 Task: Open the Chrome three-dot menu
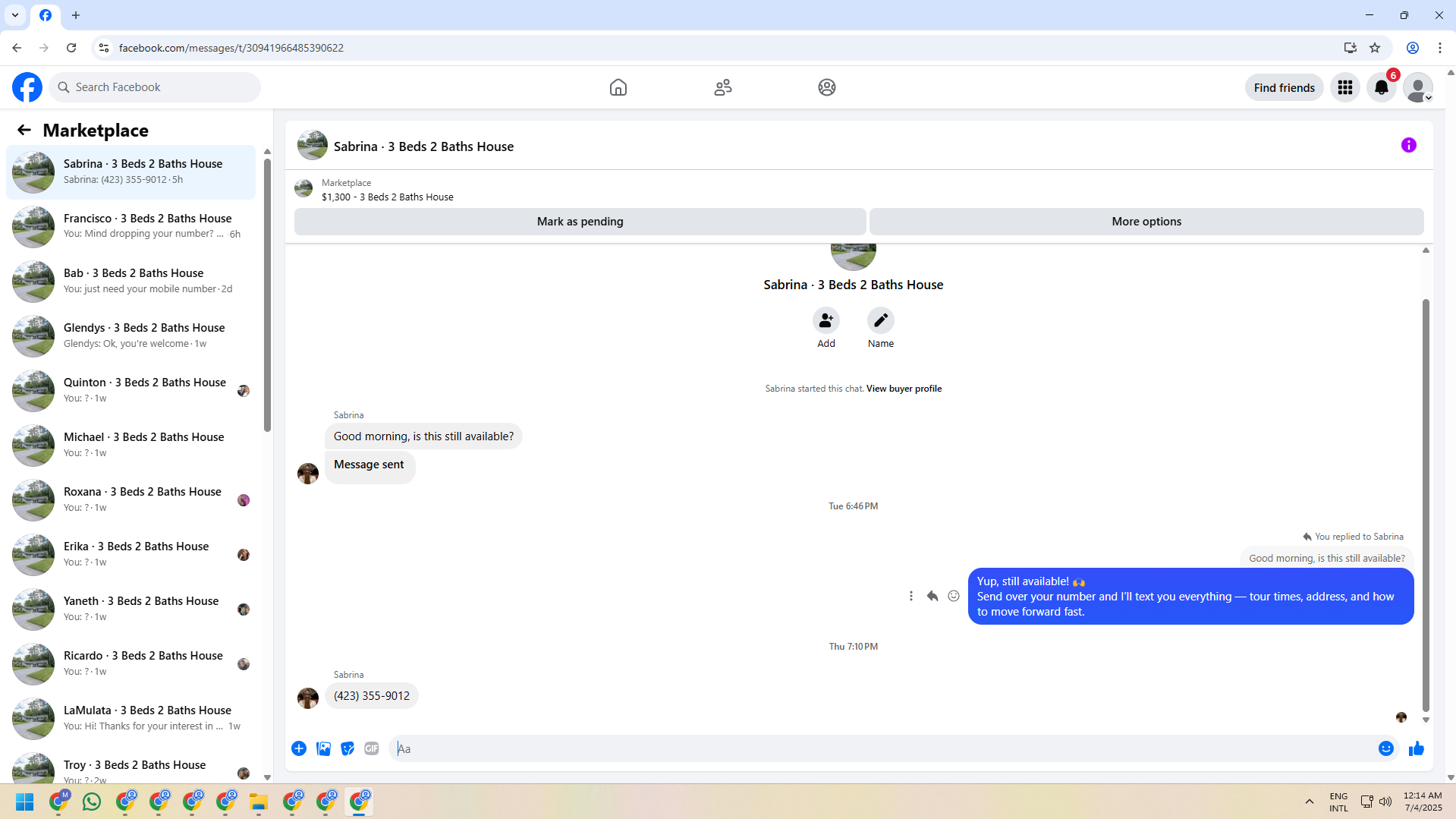1440,48
